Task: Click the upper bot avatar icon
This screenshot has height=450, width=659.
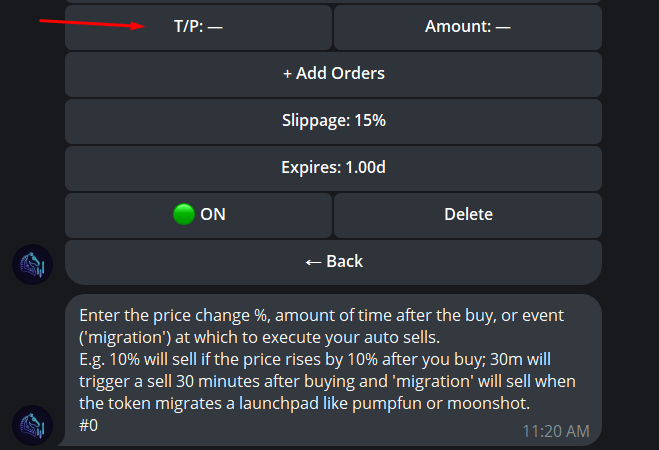Action: coord(32,265)
